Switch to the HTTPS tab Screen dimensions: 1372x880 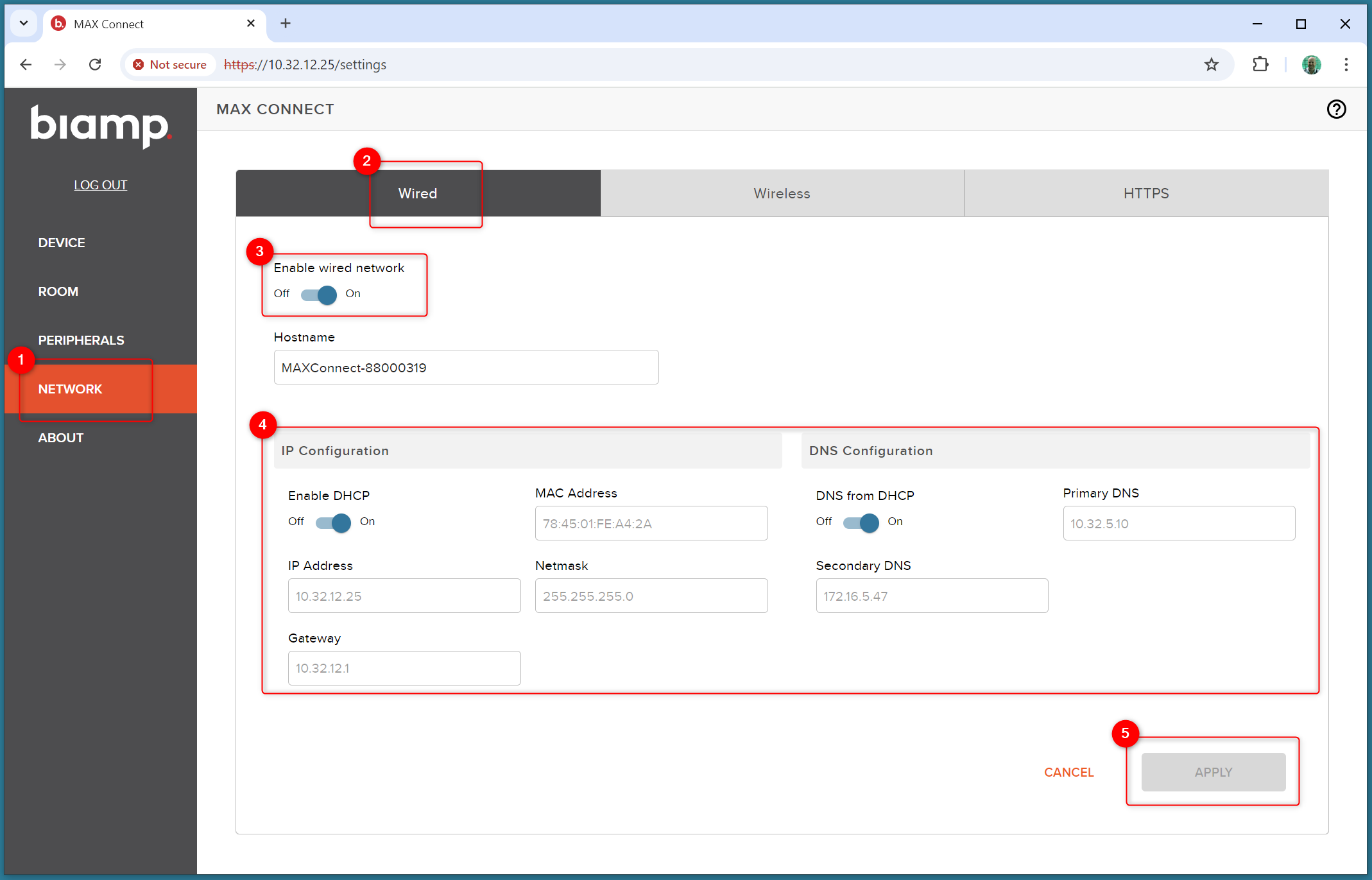pos(1146,193)
